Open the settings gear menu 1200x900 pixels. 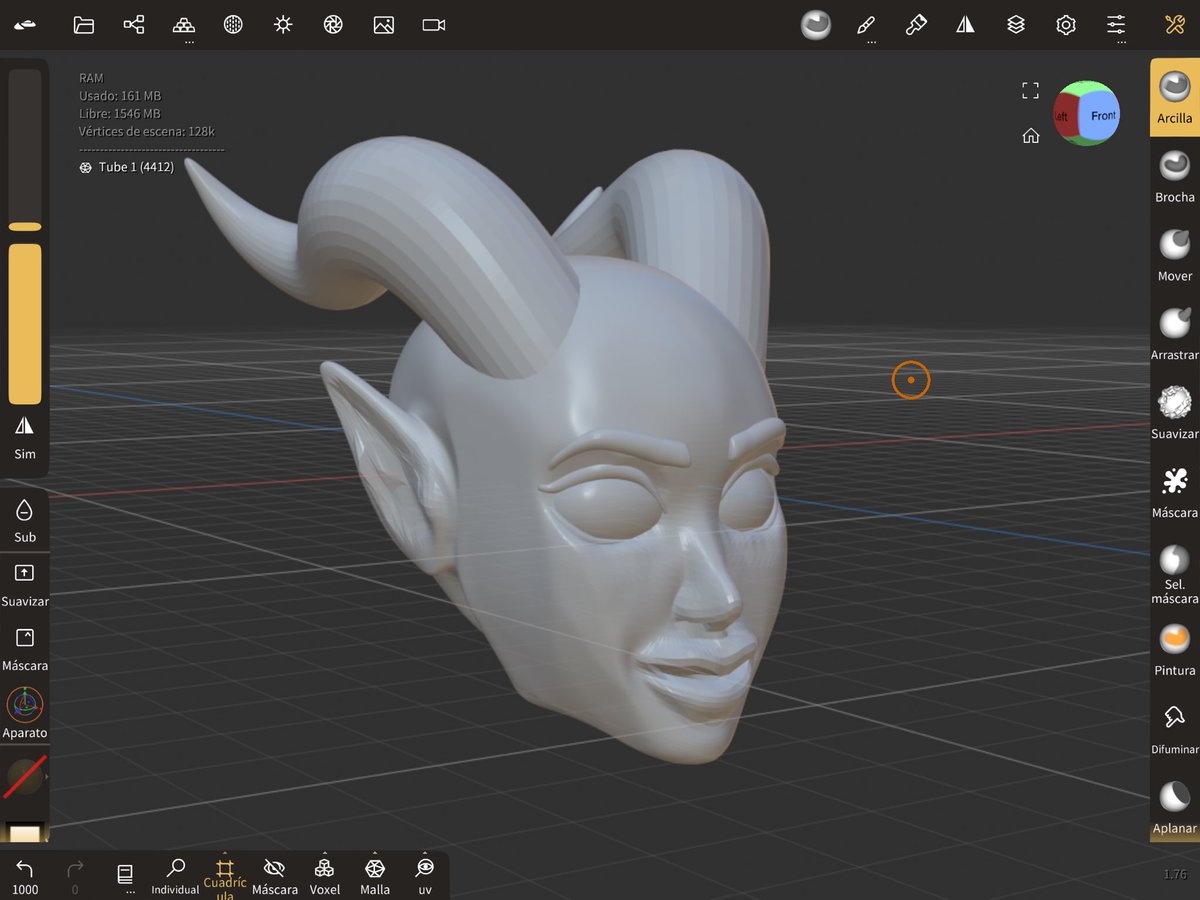pyautogui.click(x=1066, y=25)
